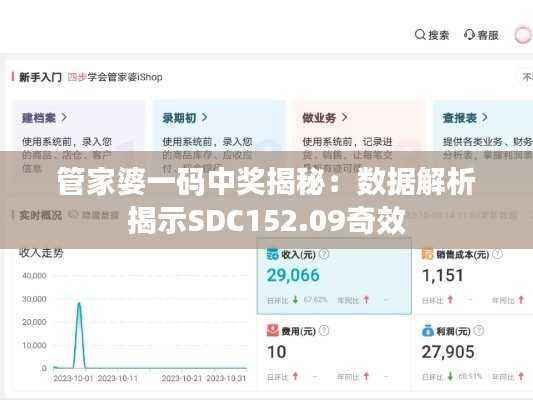
Task: Click the 新手入门 heading
Action: click(x=40, y=77)
